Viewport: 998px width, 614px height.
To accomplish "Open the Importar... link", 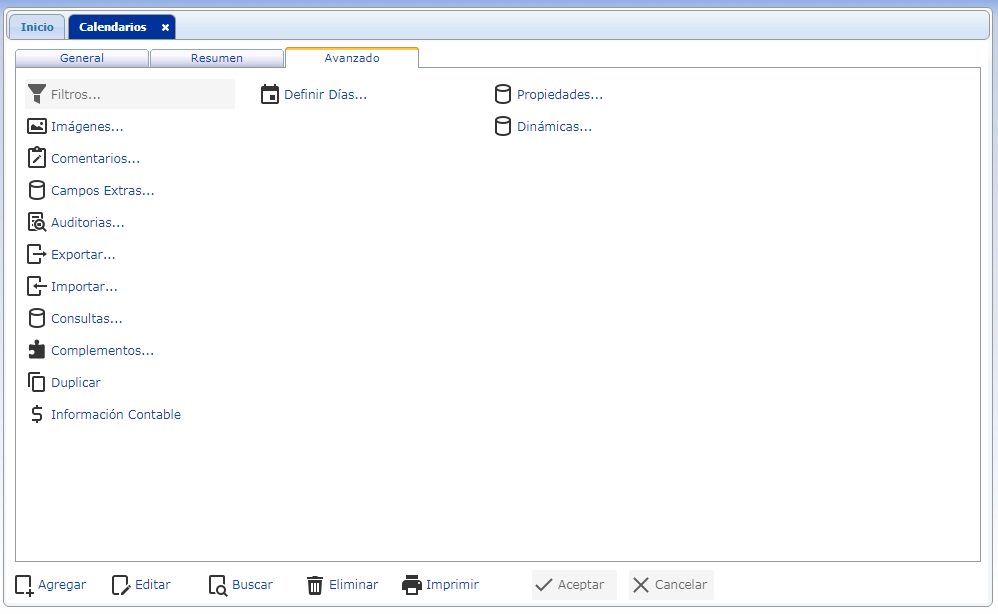I will pos(84,286).
